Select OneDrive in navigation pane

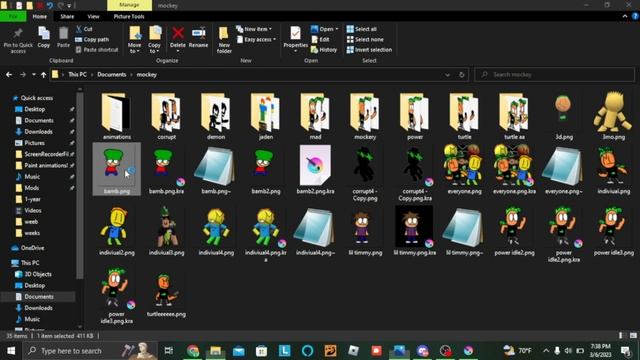tap(32, 248)
